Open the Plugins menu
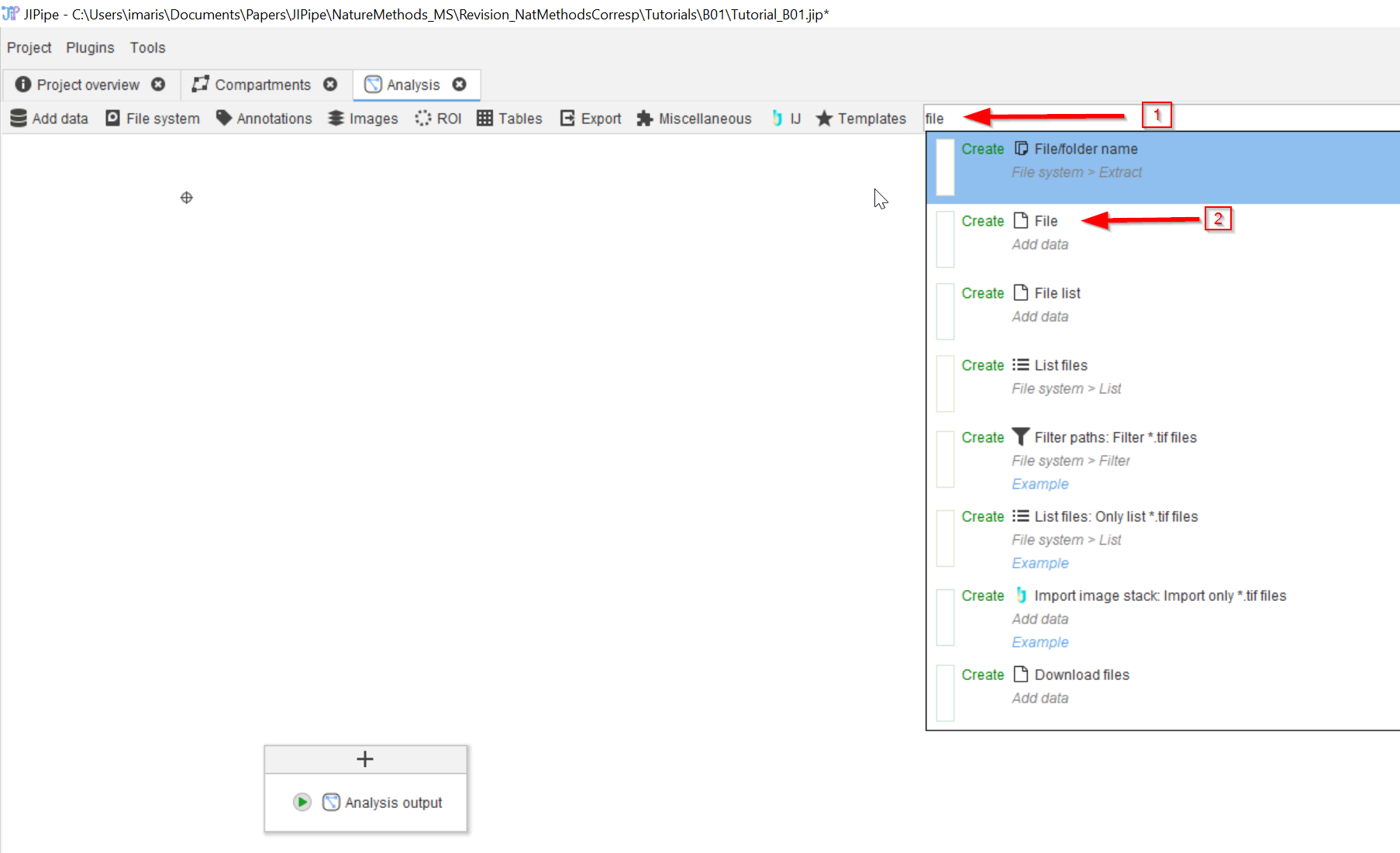Screen dimensions: 1400x853 point(90,47)
